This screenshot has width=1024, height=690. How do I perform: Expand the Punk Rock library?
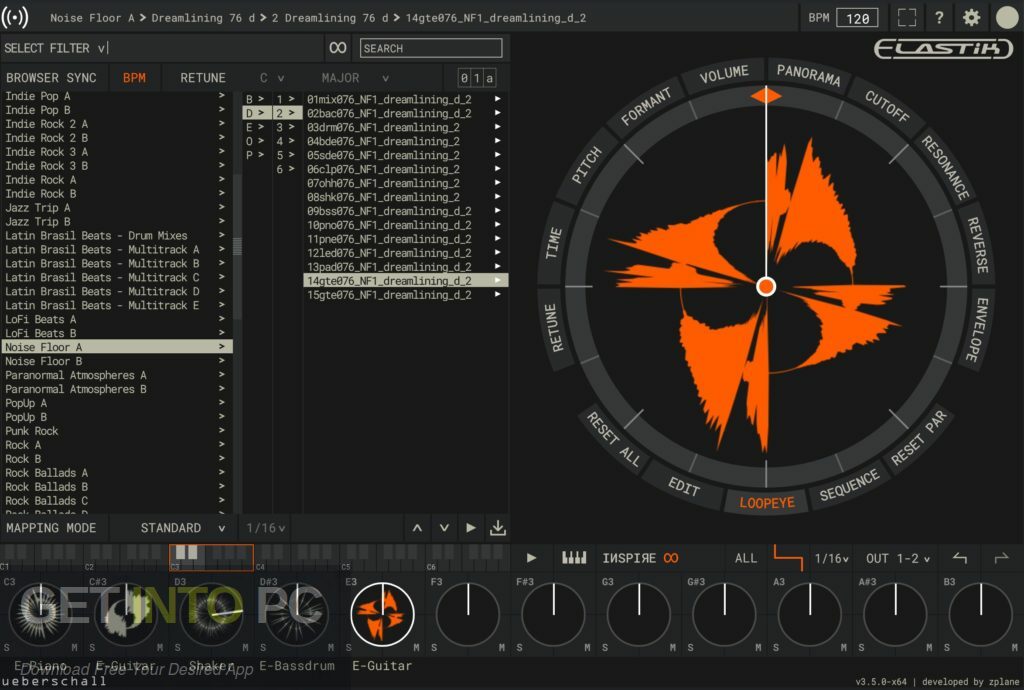[x=116, y=431]
